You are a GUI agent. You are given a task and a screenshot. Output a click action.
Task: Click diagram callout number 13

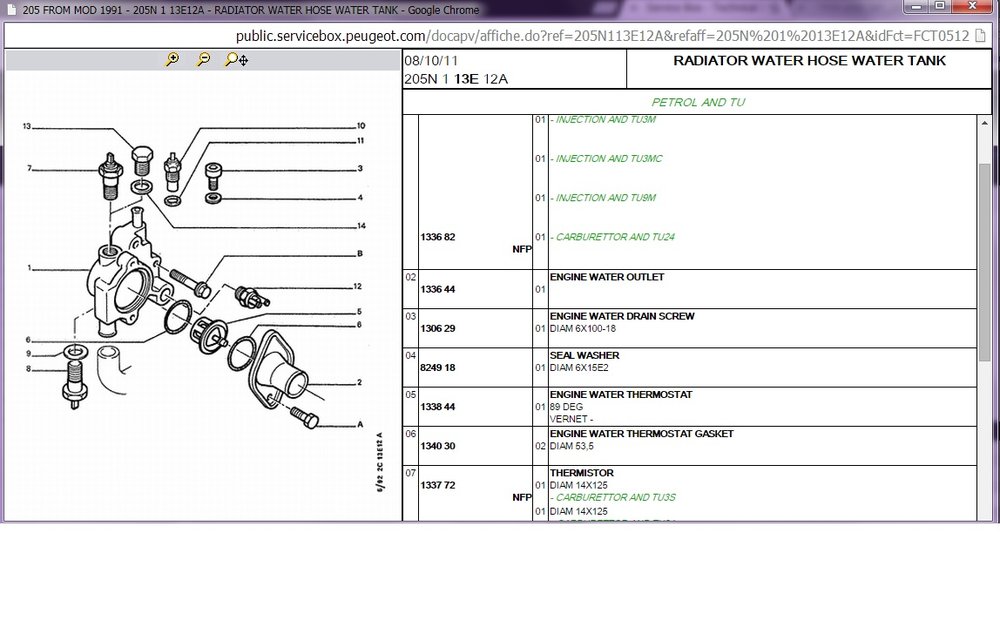27,126
